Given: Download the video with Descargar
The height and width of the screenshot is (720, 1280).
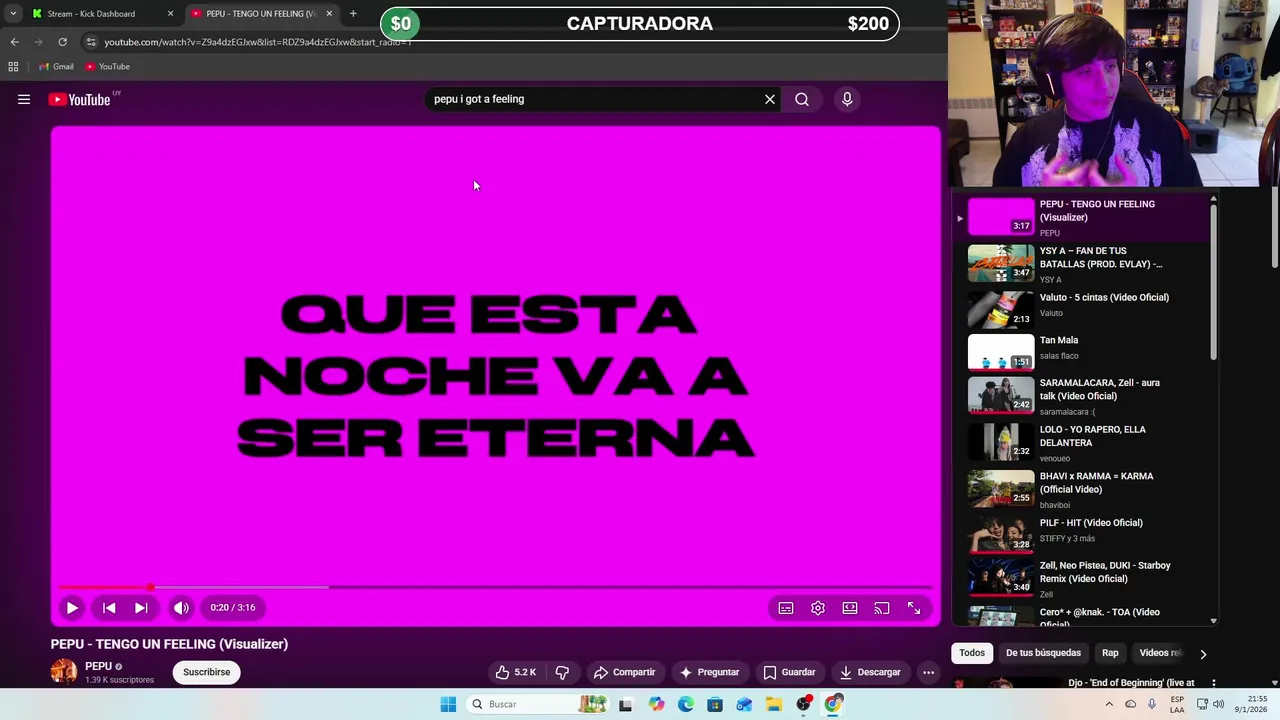Looking at the screenshot, I should tap(870, 672).
